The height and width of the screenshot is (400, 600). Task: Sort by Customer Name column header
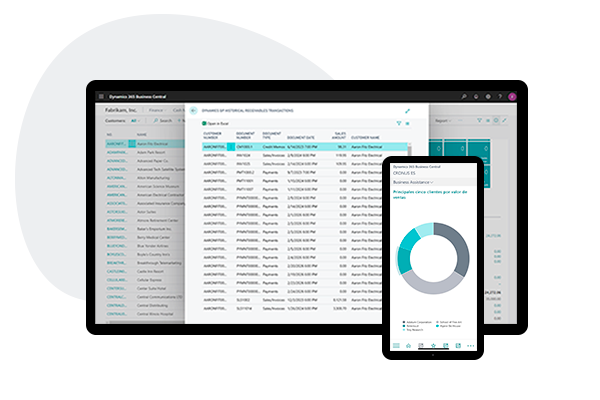coord(365,137)
